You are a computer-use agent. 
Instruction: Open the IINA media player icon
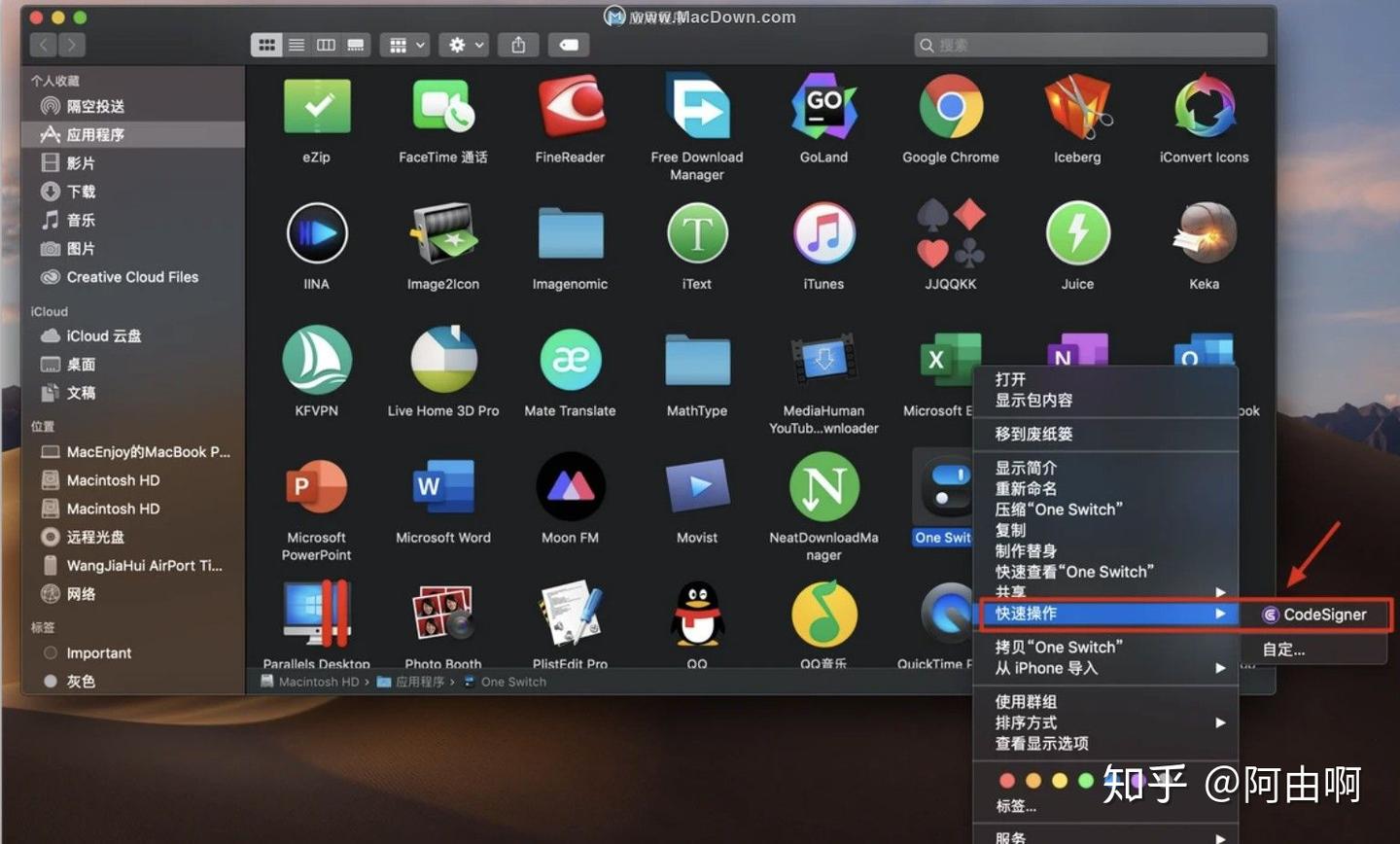[x=316, y=233]
